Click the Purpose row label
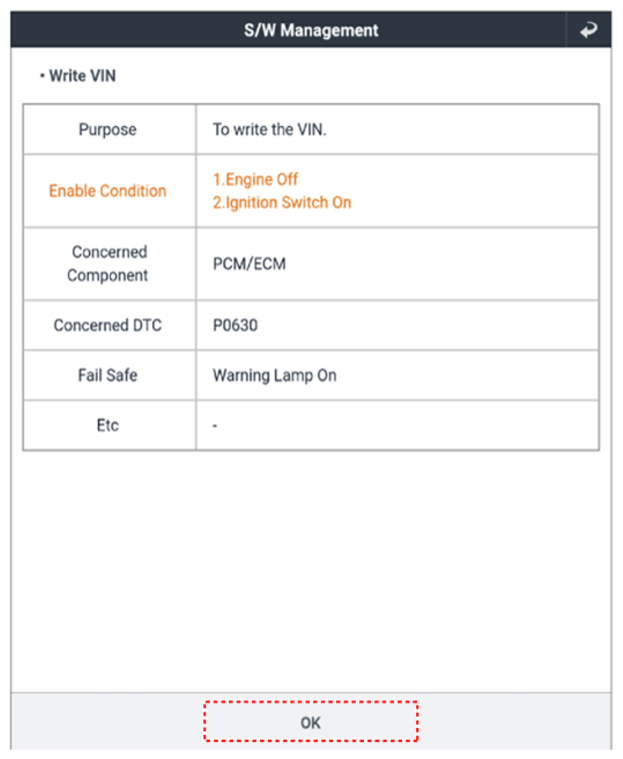 (108, 129)
